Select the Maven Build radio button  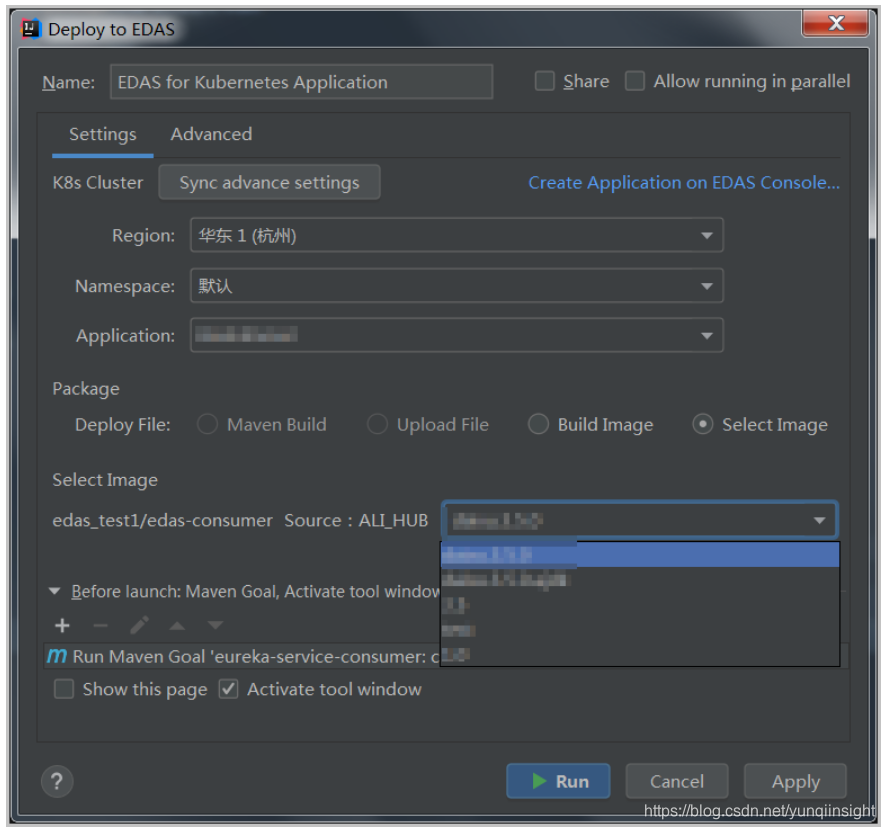(207, 424)
